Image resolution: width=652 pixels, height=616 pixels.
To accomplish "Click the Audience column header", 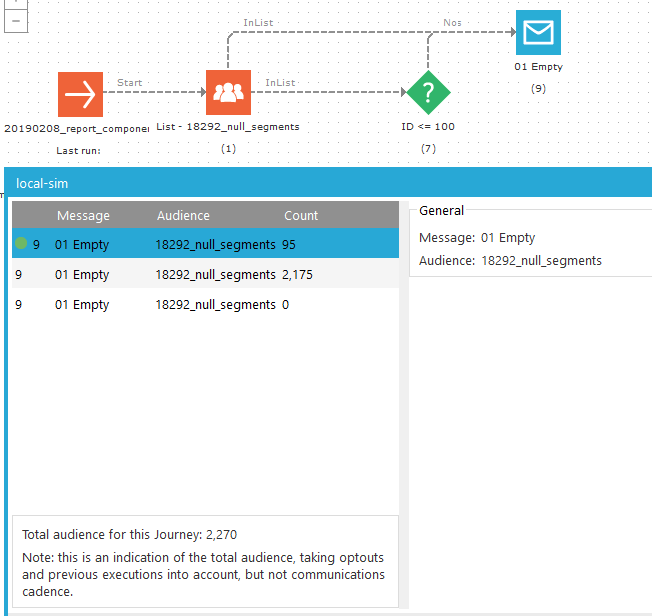I will [x=183, y=215].
